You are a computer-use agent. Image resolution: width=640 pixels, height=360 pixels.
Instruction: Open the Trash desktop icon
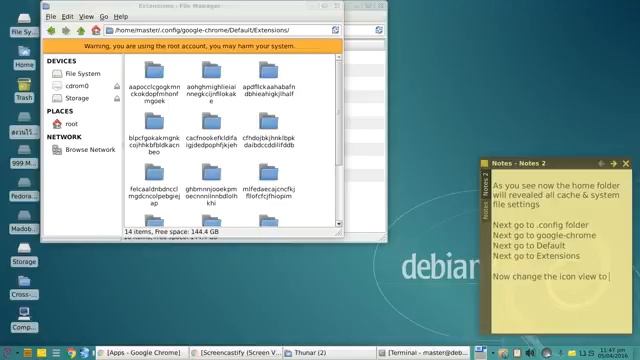24,90
